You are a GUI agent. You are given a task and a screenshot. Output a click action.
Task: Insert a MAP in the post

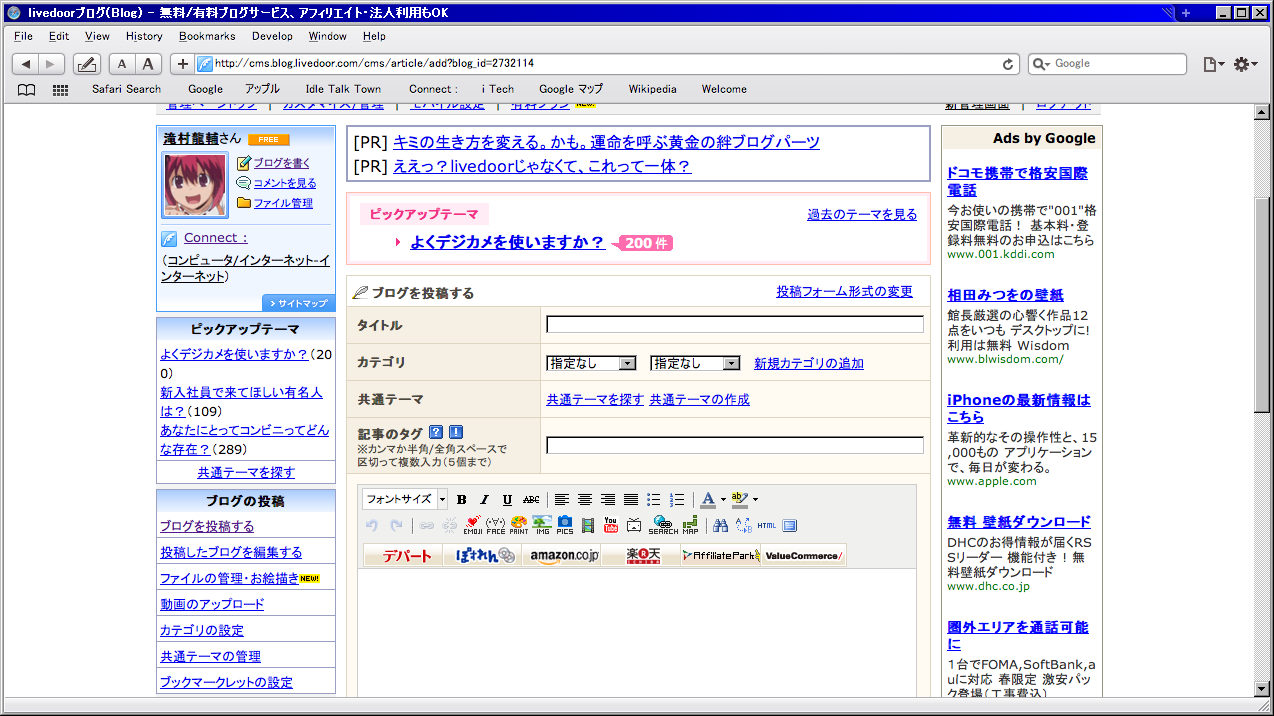click(690, 525)
